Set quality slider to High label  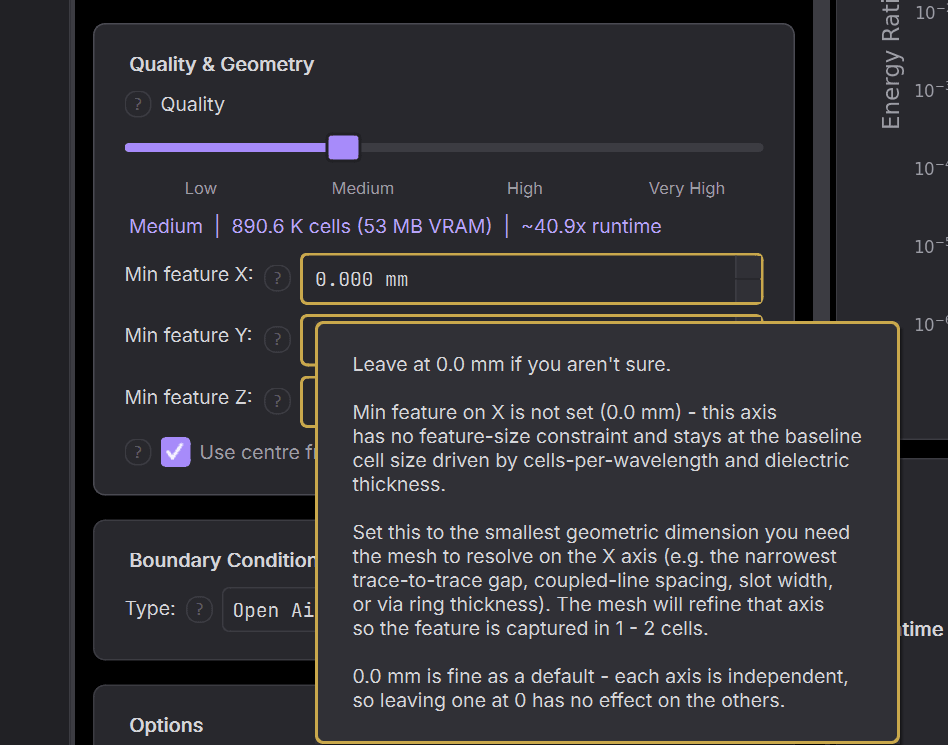coord(525,189)
